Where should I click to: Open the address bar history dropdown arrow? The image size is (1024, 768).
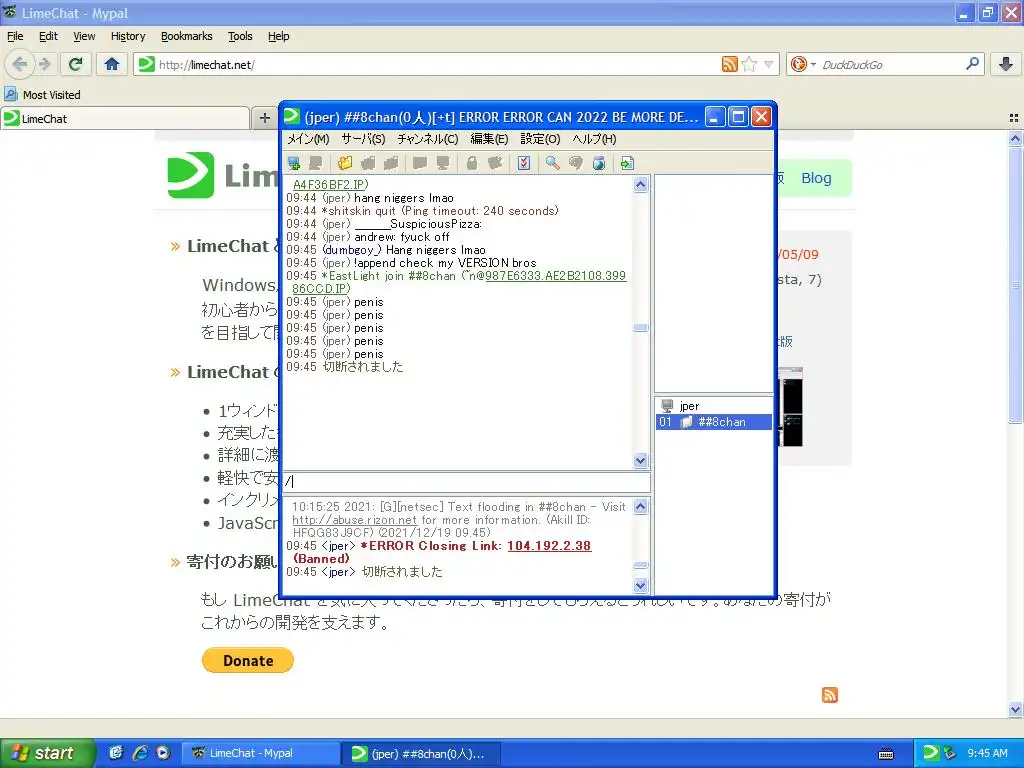click(769, 64)
